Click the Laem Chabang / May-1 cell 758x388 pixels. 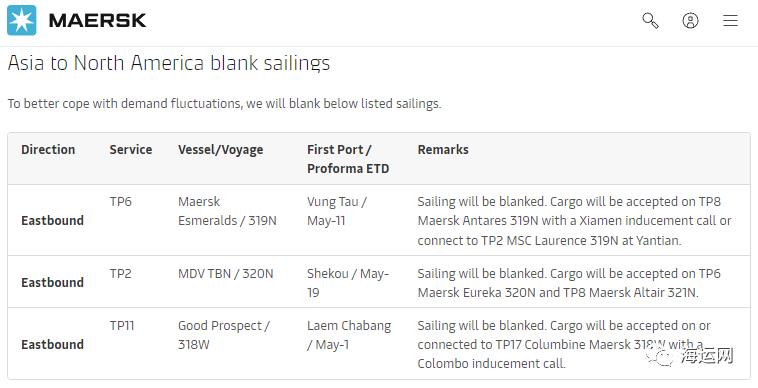click(x=349, y=335)
